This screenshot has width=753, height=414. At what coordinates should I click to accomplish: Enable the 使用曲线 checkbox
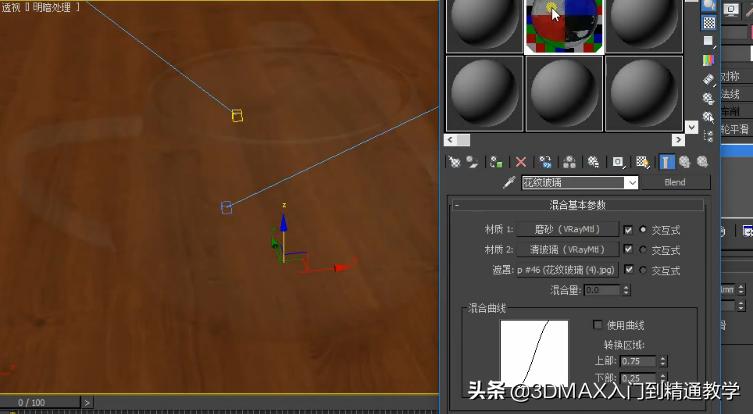[597, 325]
